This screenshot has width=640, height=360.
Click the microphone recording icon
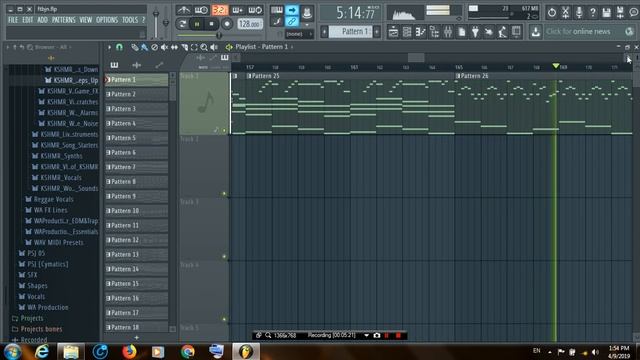coord(579,12)
